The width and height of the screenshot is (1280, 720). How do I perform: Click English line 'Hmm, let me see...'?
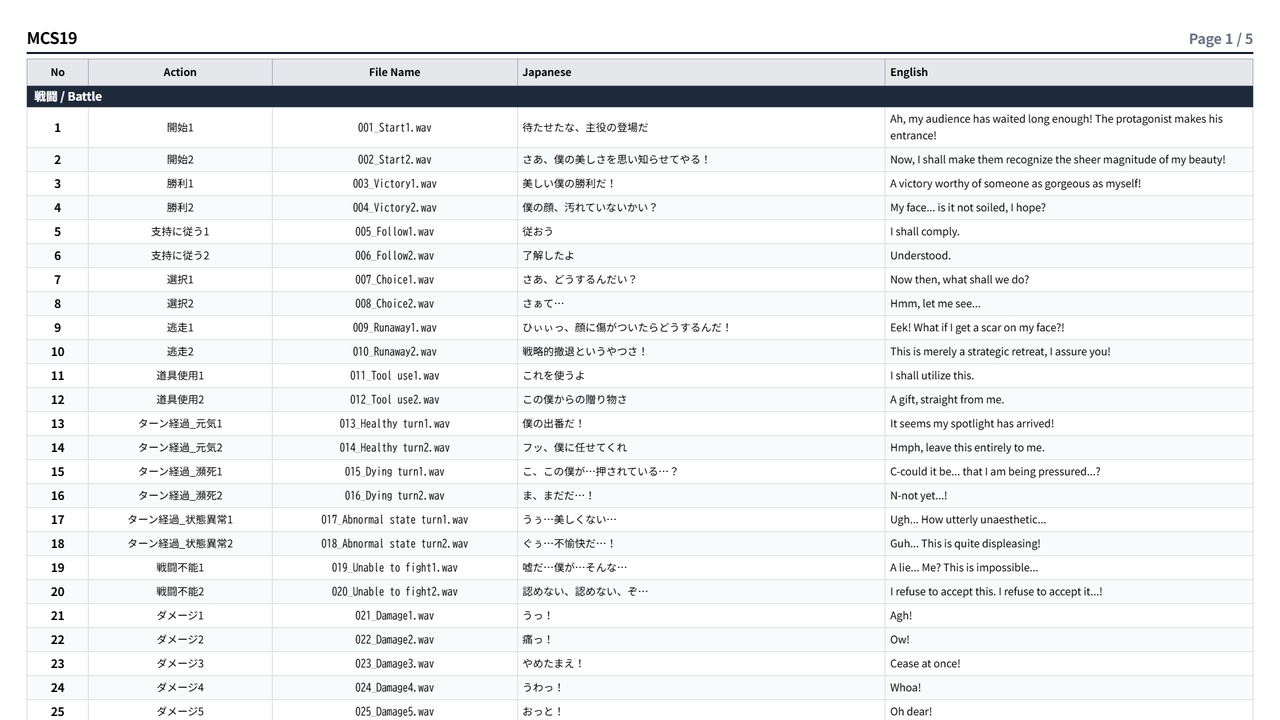pos(936,304)
